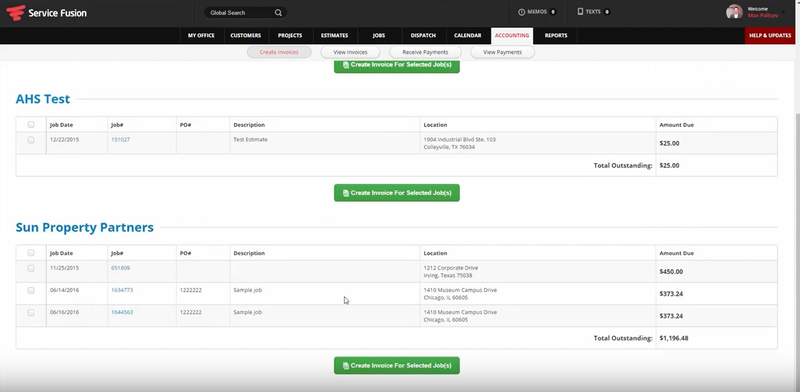The image size is (800, 392).
Task: Expand the user welcome dropdown arrow
Action: pyautogui.click(x=784, y=11)
